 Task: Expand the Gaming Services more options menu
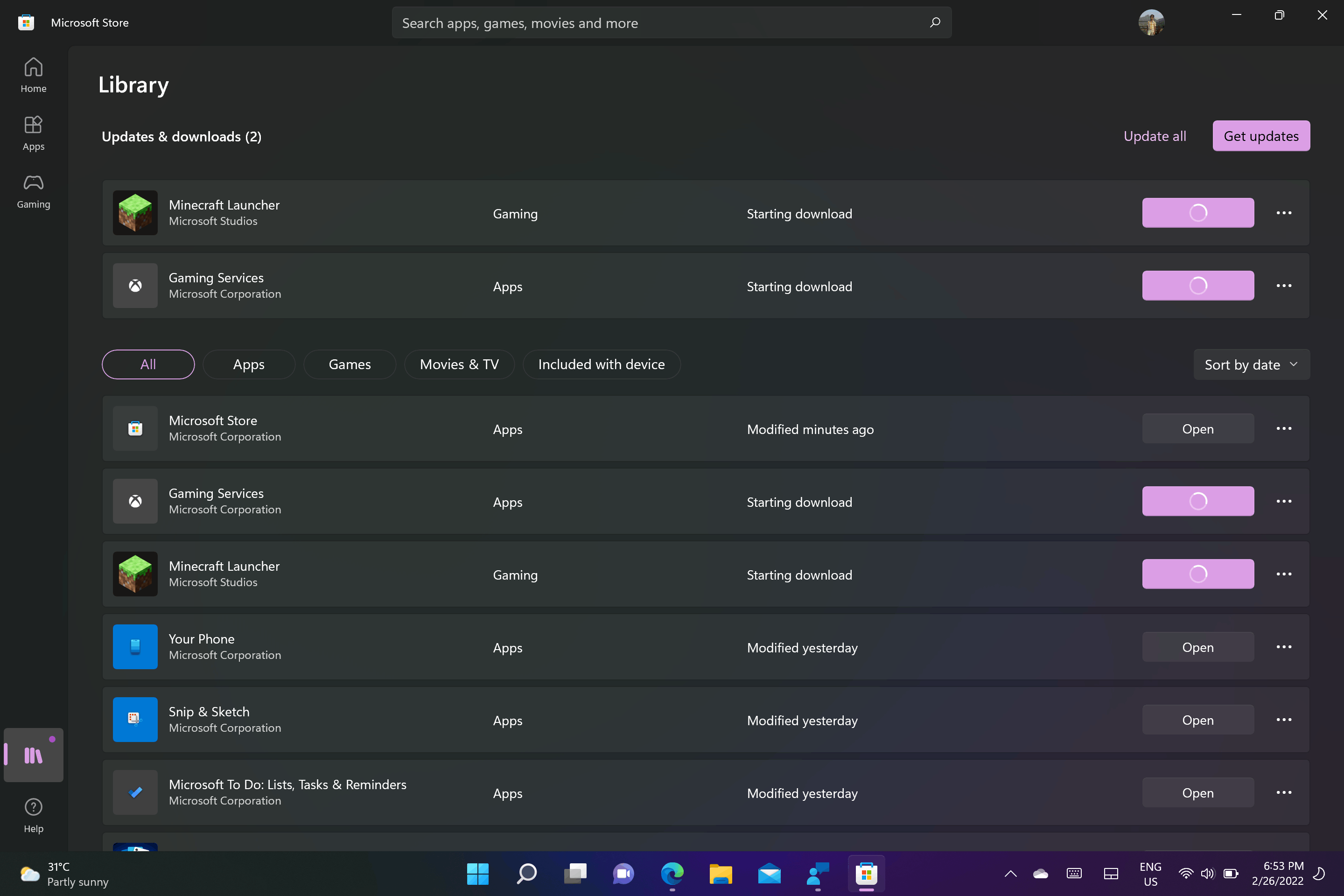pos(1283,286)
